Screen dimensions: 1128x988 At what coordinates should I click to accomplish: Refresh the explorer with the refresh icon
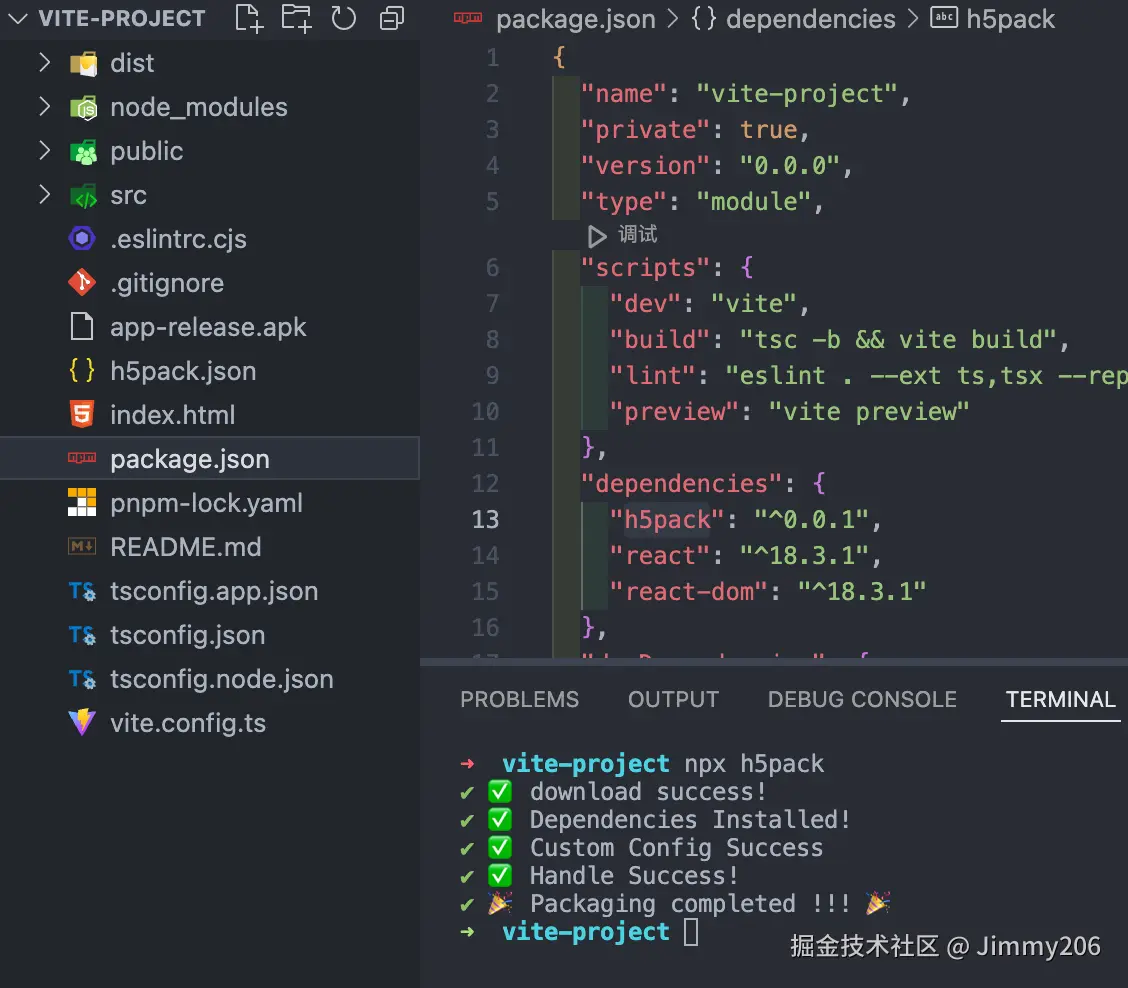(343, 18)
